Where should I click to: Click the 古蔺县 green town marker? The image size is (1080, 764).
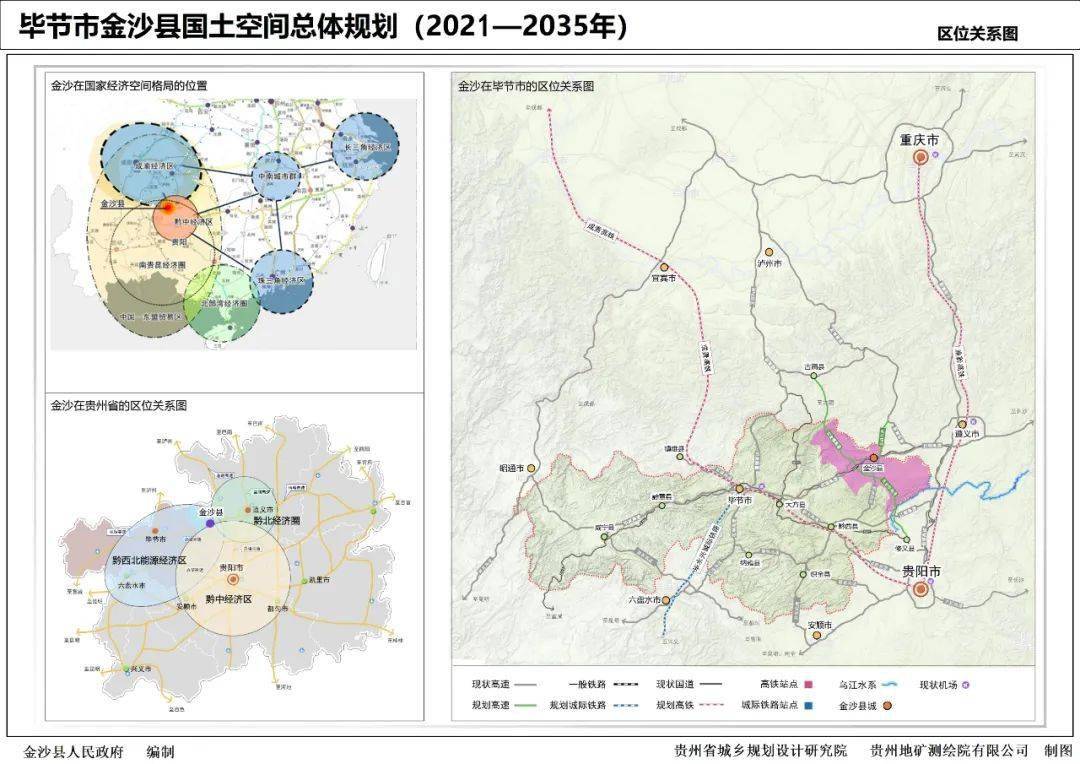(813, 375)
